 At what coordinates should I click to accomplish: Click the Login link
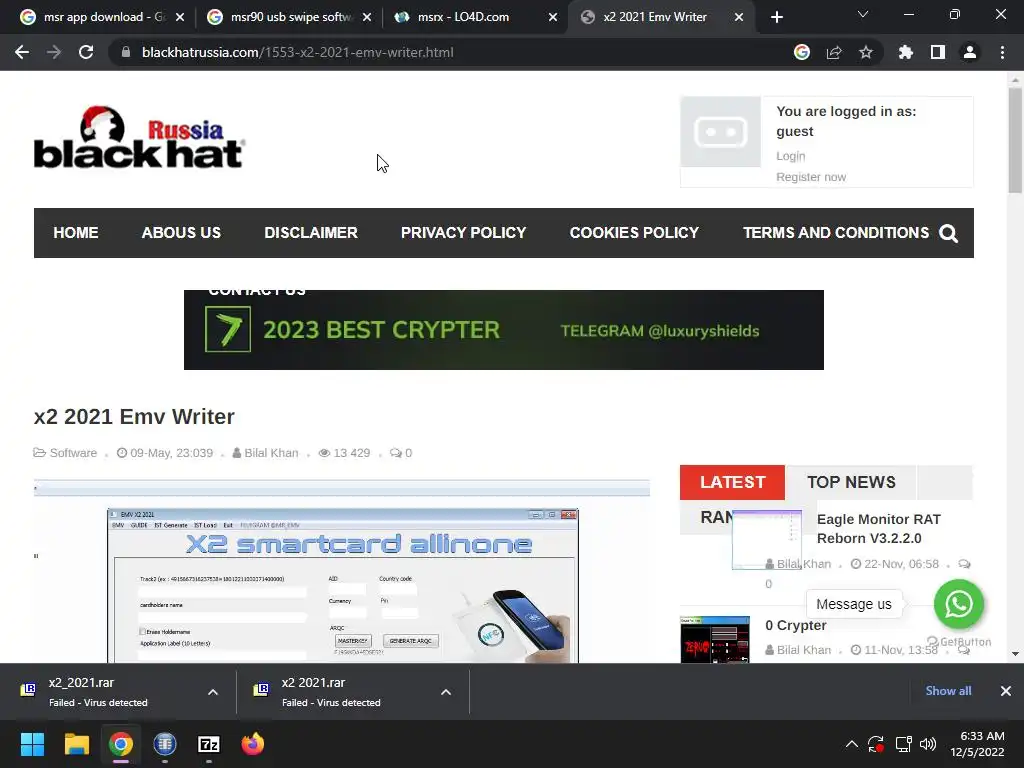pyautogui.click(x=790, y=156)
